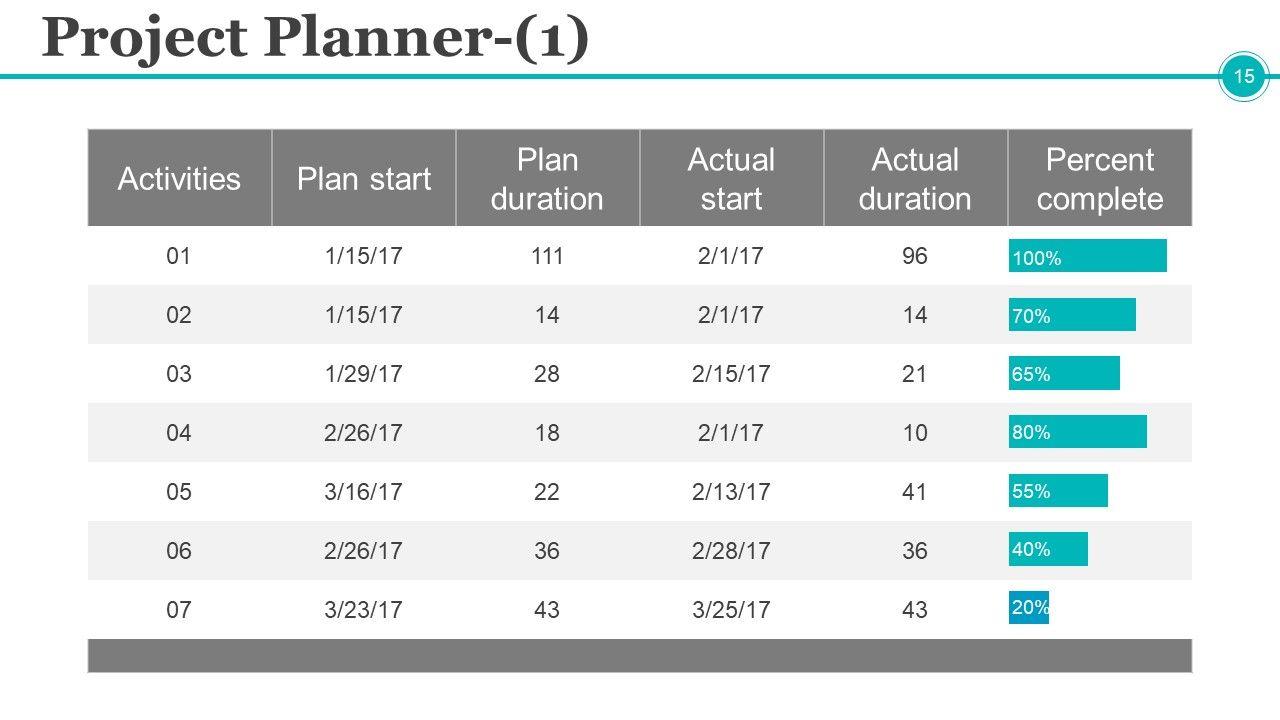Select the 65% completion bar

point(1064,373)
